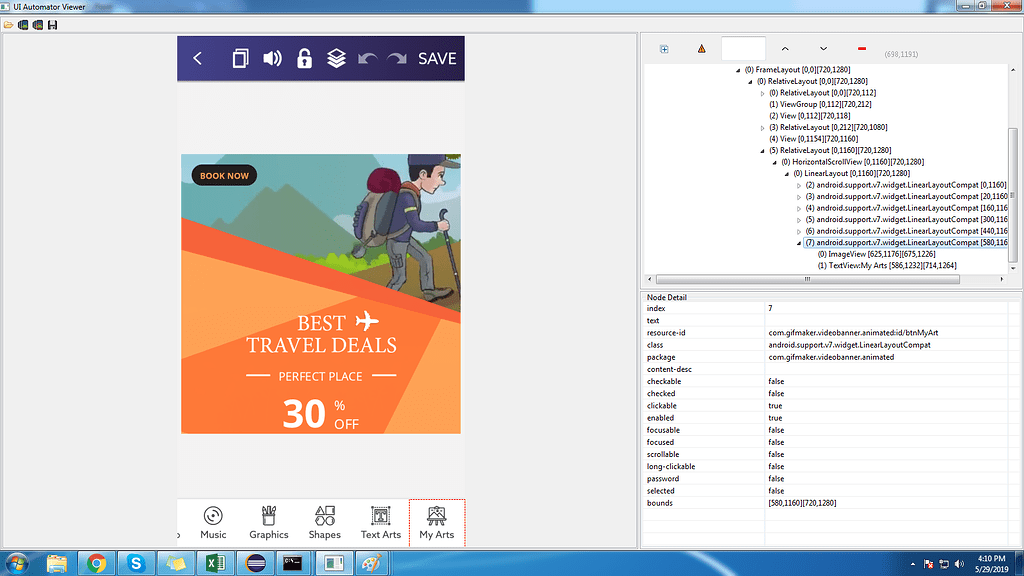The height and width of the screenshot is (576, 1024).
Task: Collapse the (7) LinearLayoutCompat tree node
Action: coord(799,243)
